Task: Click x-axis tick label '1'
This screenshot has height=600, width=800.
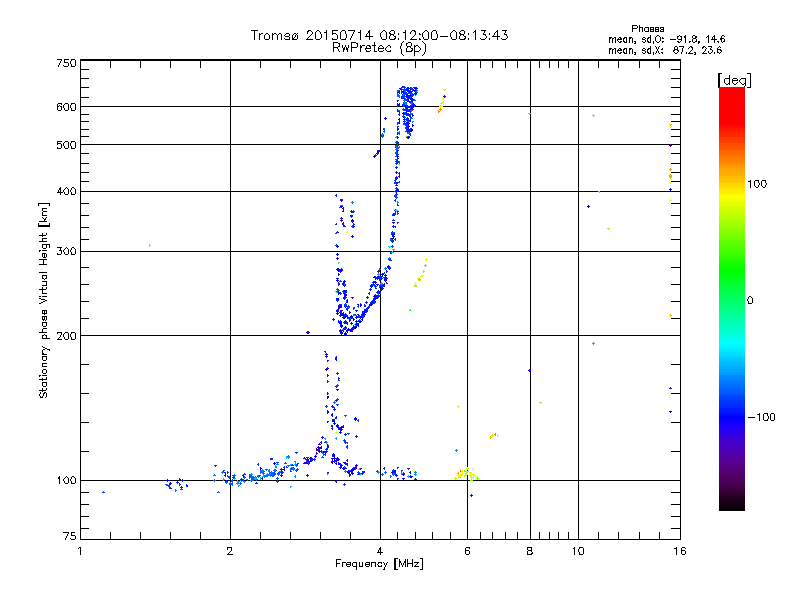Action: (80, 551)
